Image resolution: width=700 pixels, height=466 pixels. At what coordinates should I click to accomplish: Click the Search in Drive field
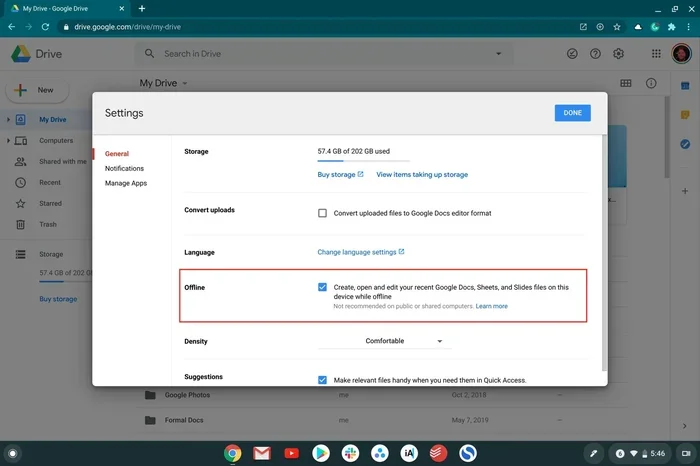click(x=324, y=54)
